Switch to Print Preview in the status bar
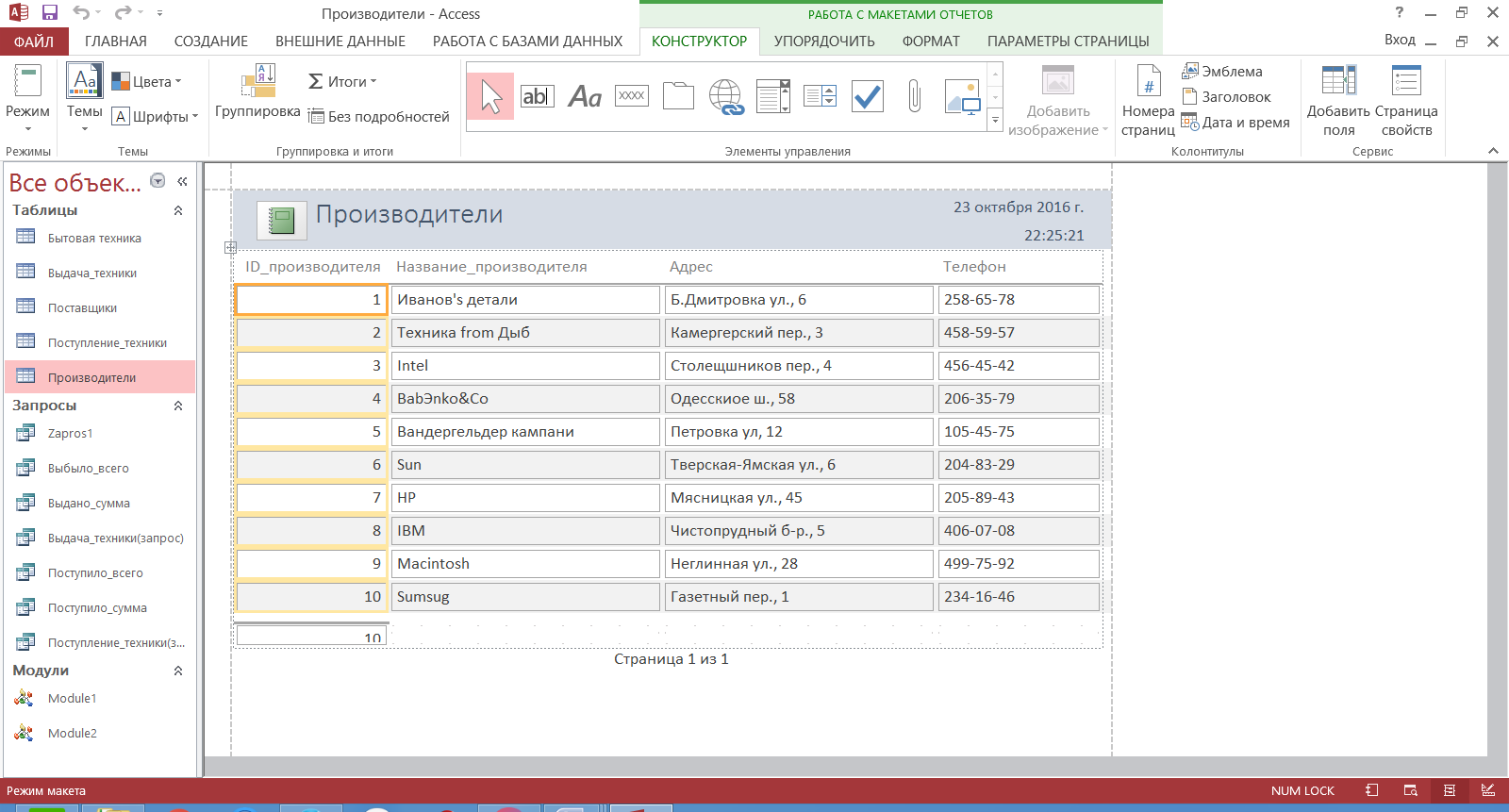The width and height of the screenshot is (1509, 812). click(x=1411, y=790)
